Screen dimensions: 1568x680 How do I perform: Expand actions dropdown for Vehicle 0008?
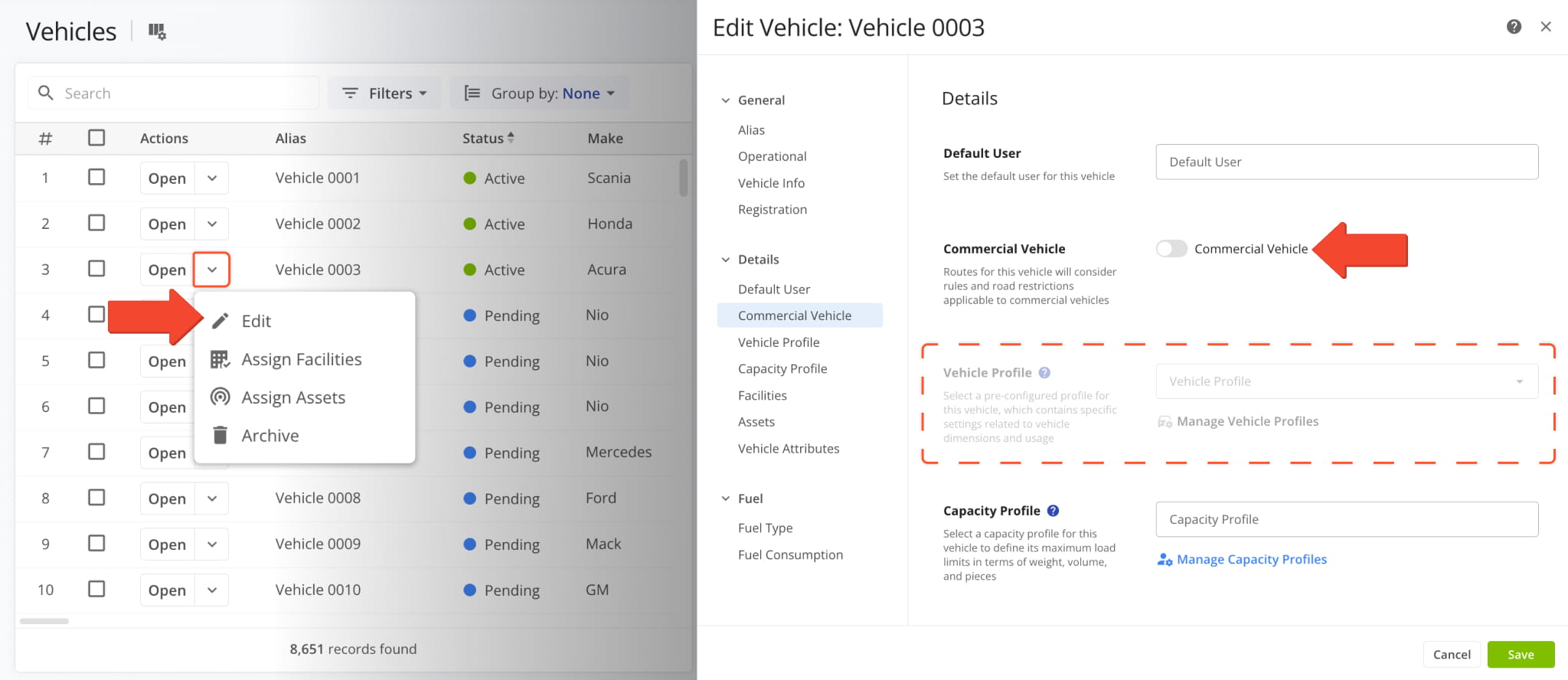click(212, 499)
